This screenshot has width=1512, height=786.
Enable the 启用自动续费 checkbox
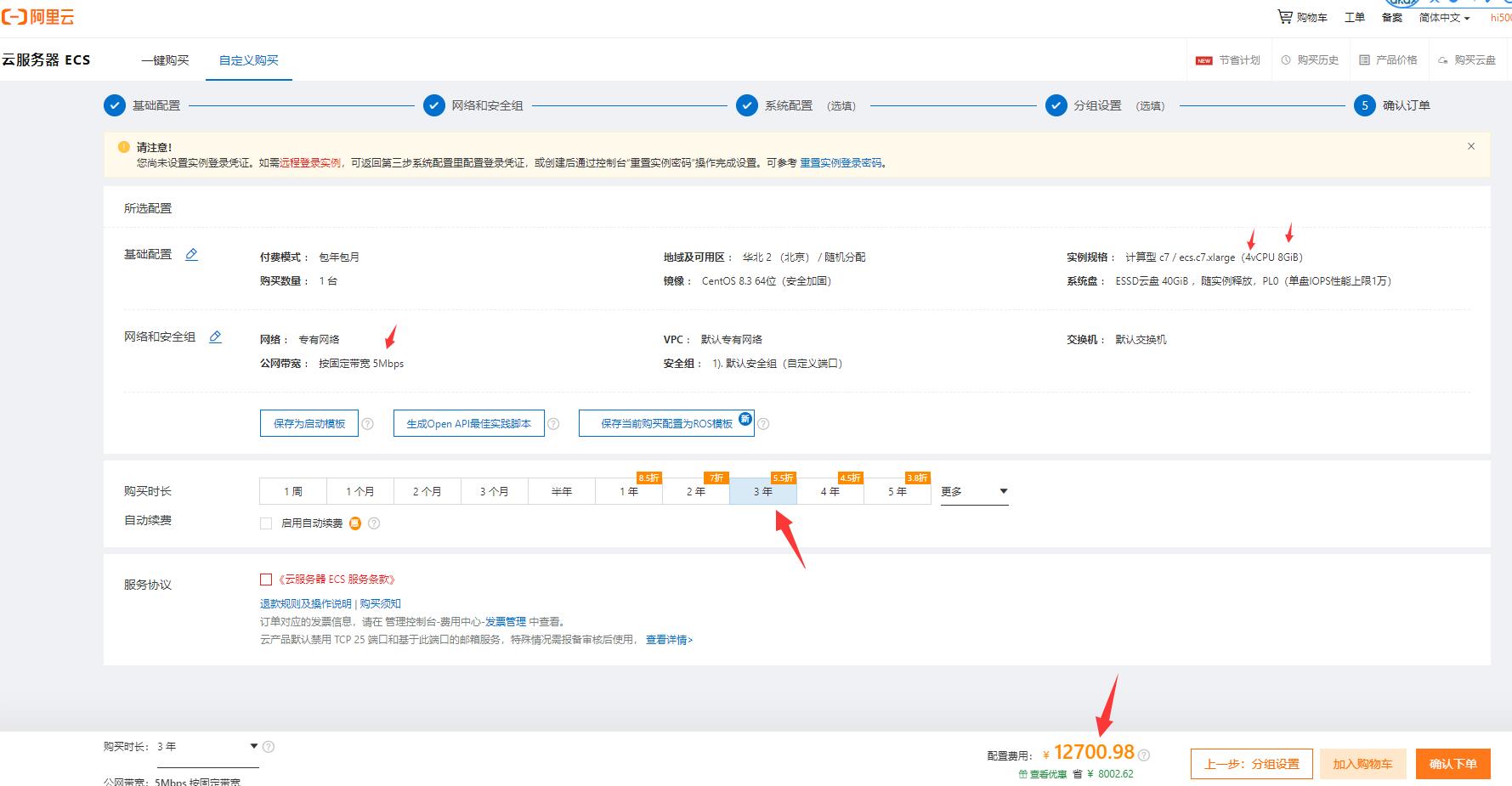tap(266, 523)
